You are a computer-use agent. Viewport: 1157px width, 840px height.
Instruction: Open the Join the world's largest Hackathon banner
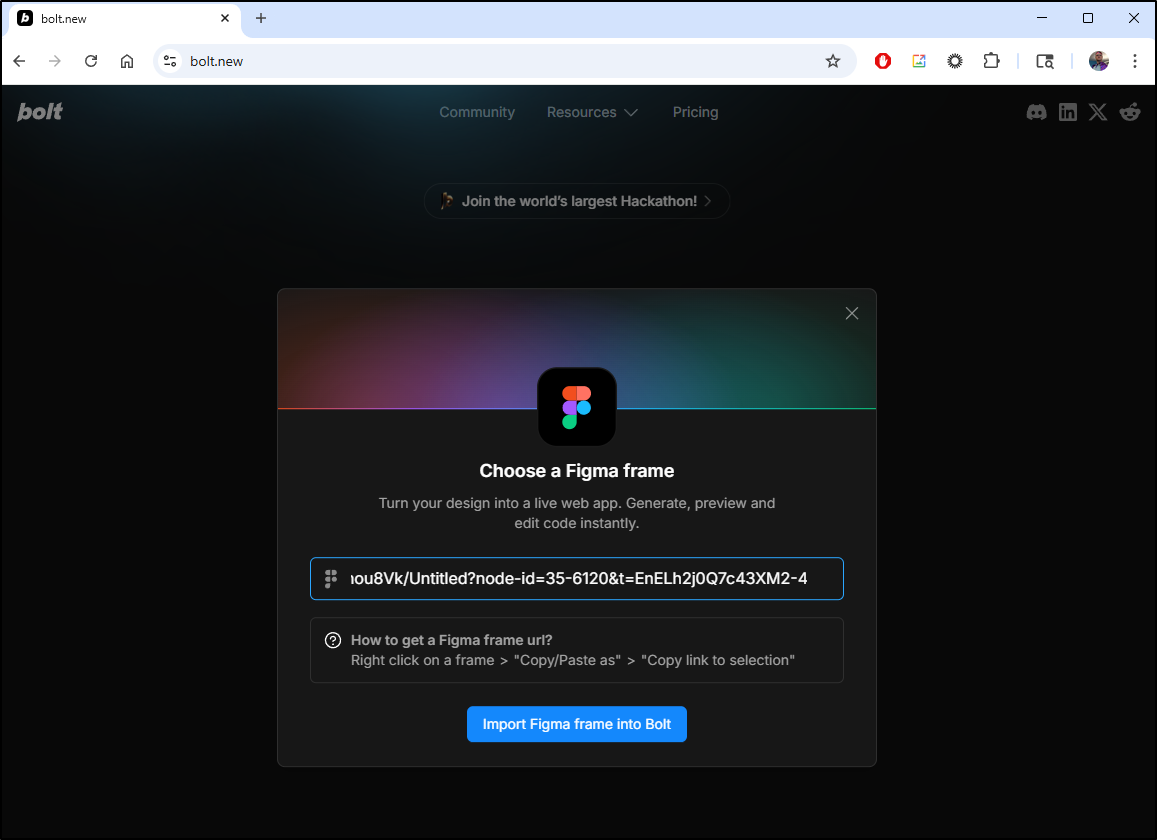(577, 201)
